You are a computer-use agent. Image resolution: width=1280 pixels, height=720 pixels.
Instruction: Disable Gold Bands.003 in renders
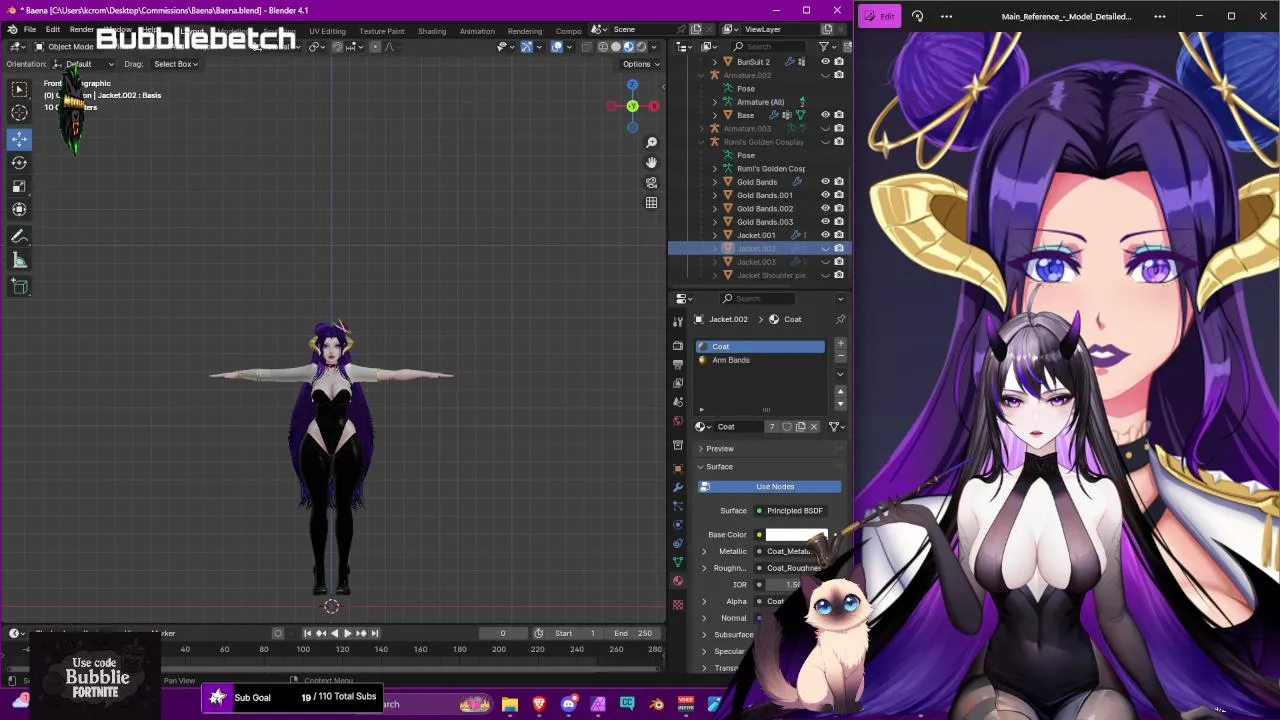tap(839, 222)
